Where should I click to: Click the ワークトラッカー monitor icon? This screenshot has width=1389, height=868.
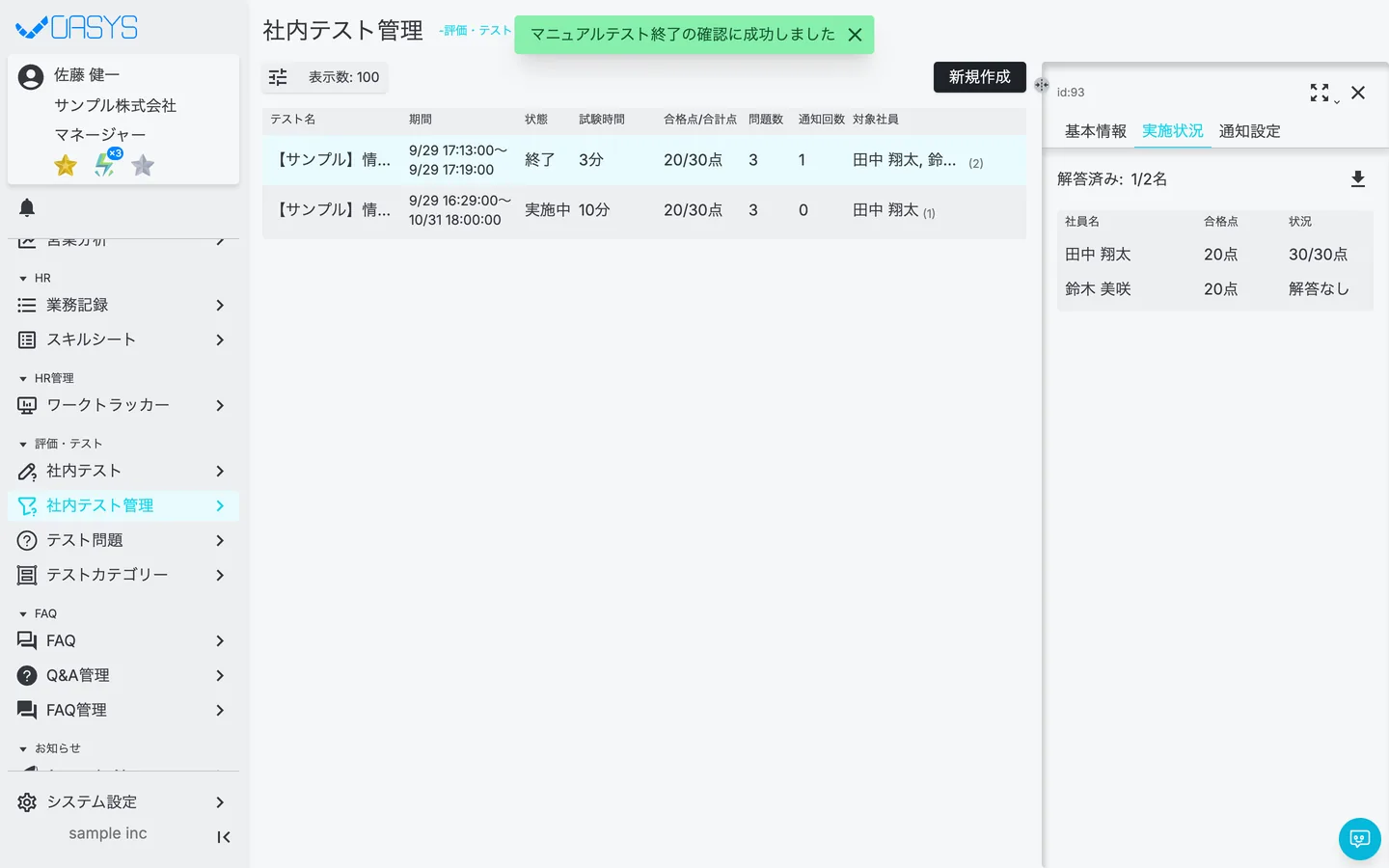27,405
